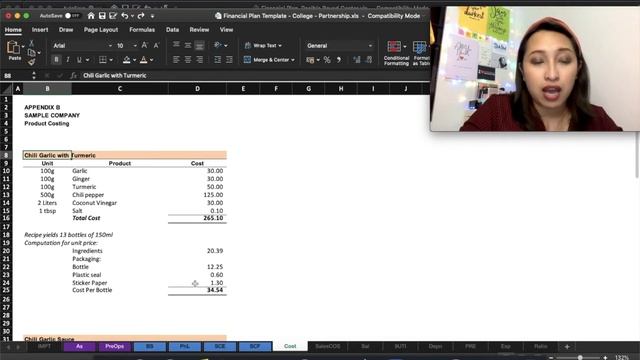Click the Cut scissors icon
Image resolution: width=640 pixels, height=360 pixels.
[x=31, y=43]
